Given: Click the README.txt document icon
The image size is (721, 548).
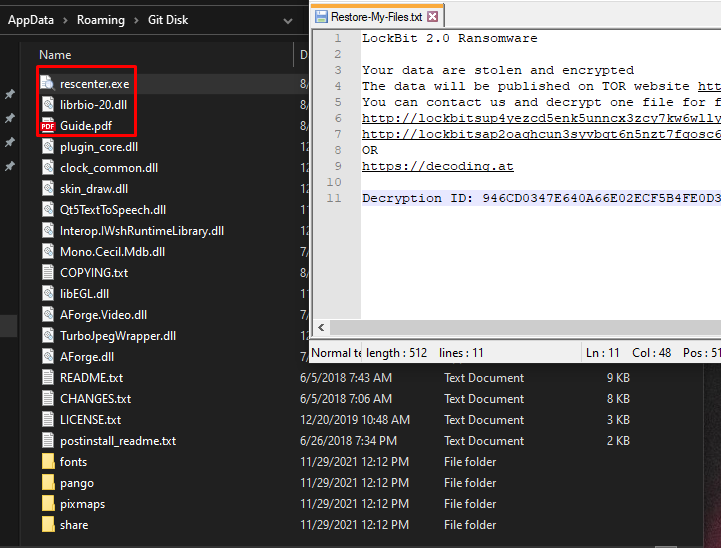Looking at the screenshot, I should (x=48, y=377).
